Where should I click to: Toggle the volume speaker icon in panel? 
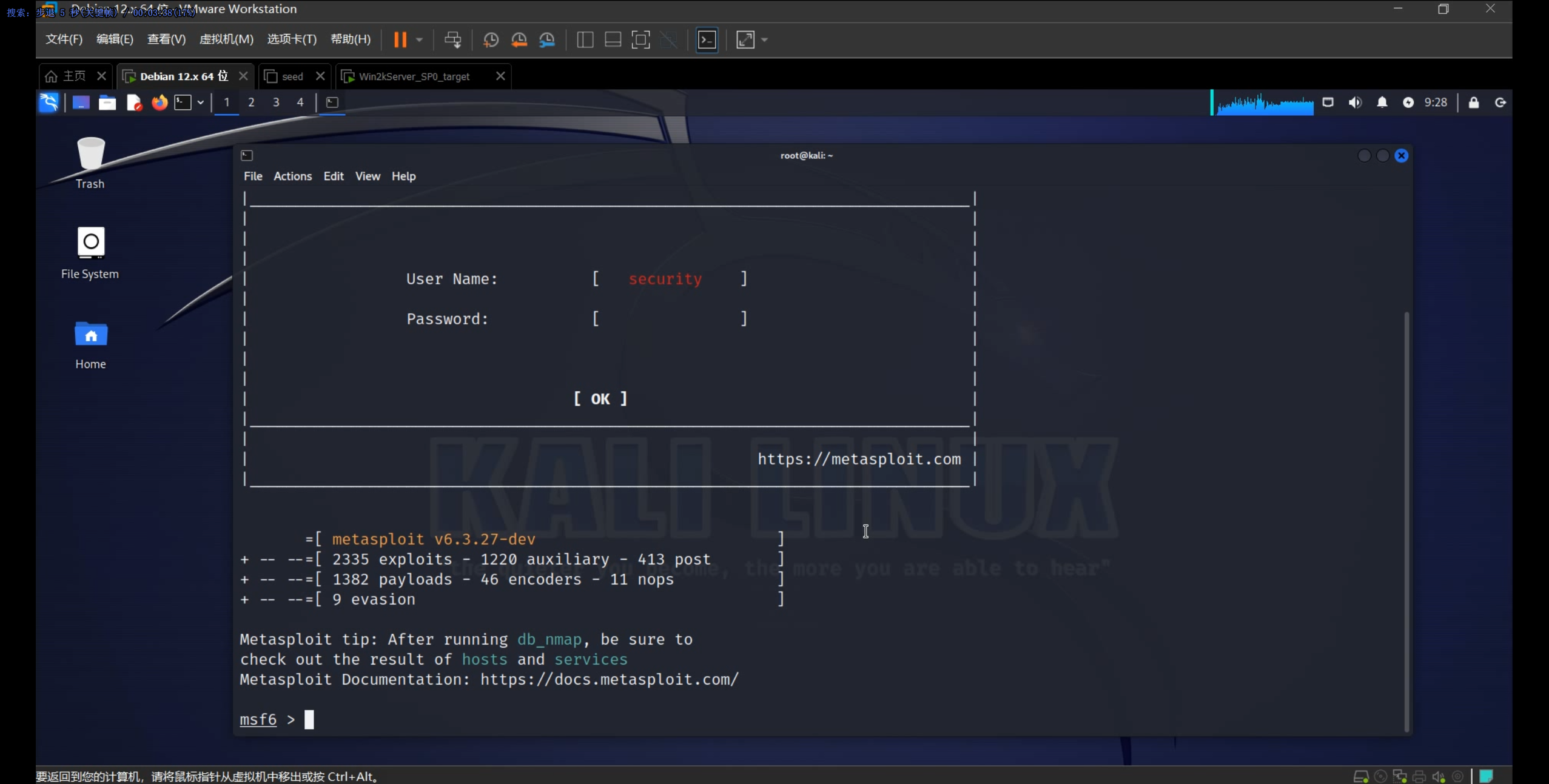pos(1354,102)
